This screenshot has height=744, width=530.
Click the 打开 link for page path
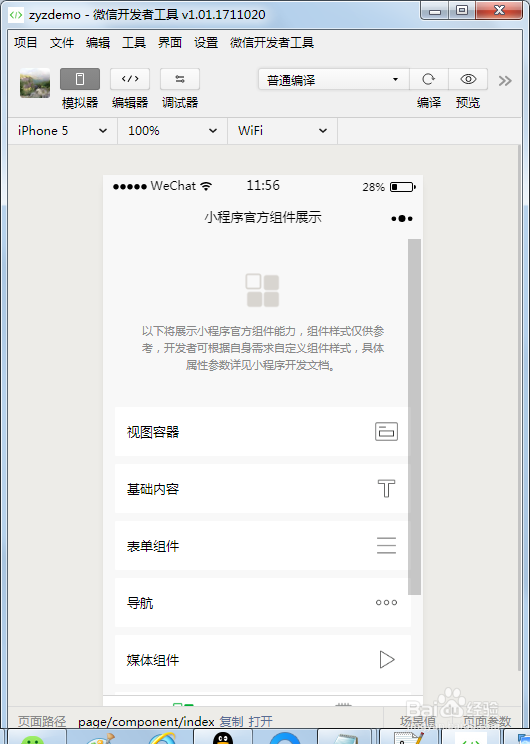260,722
